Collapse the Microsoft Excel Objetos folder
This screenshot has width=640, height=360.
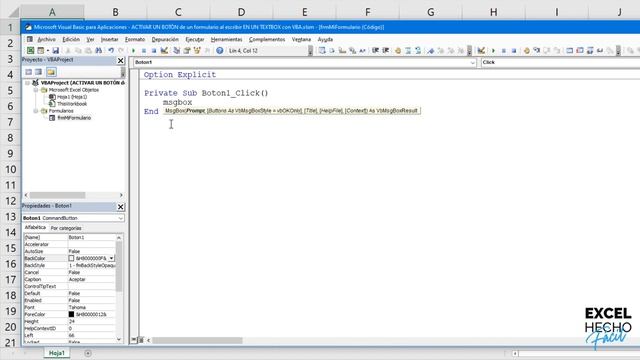click(36, 90)
